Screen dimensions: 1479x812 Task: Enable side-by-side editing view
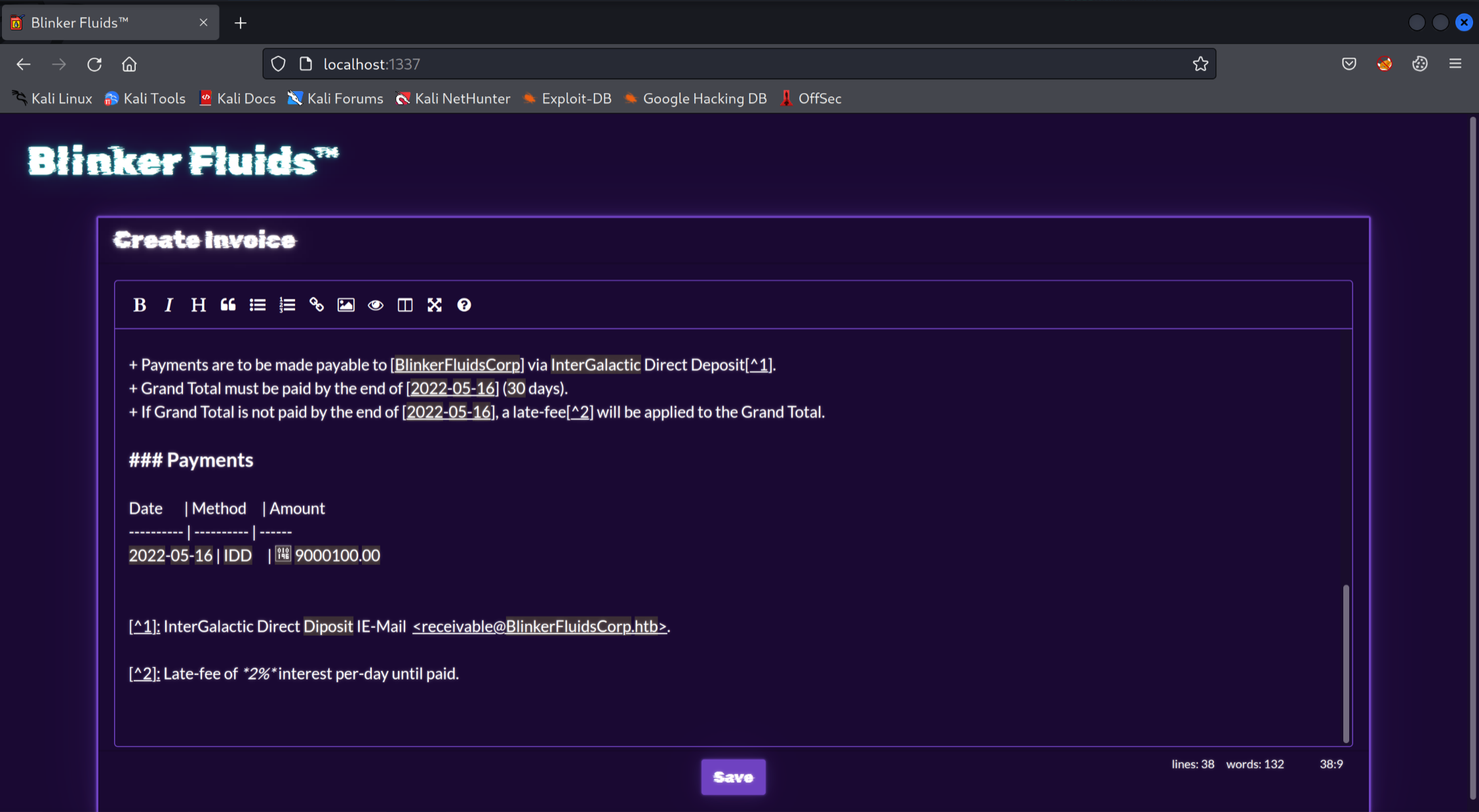(404, 304)
